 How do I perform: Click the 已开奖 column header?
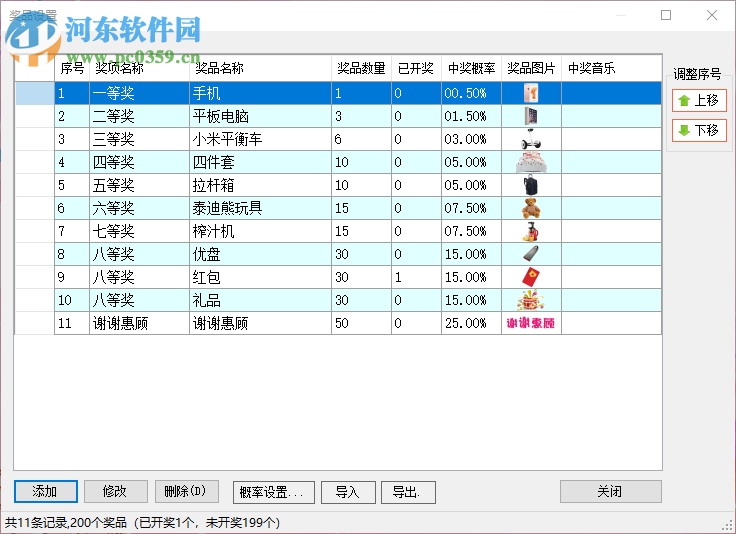[416, 69]
